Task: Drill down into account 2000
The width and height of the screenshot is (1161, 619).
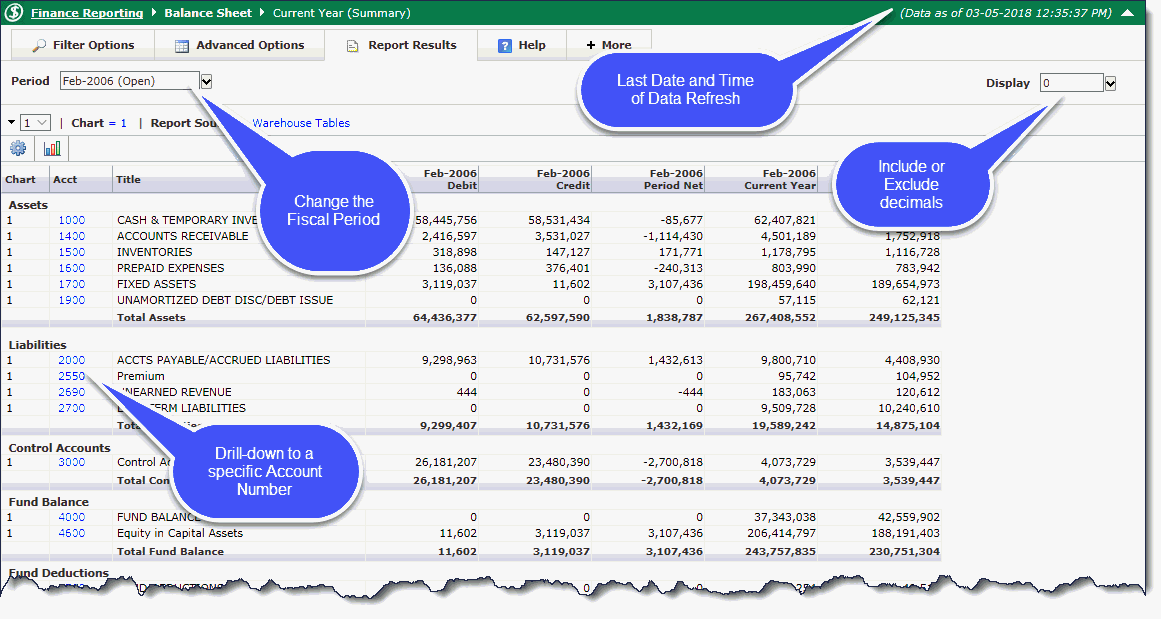Action: (x=71, y=360)
